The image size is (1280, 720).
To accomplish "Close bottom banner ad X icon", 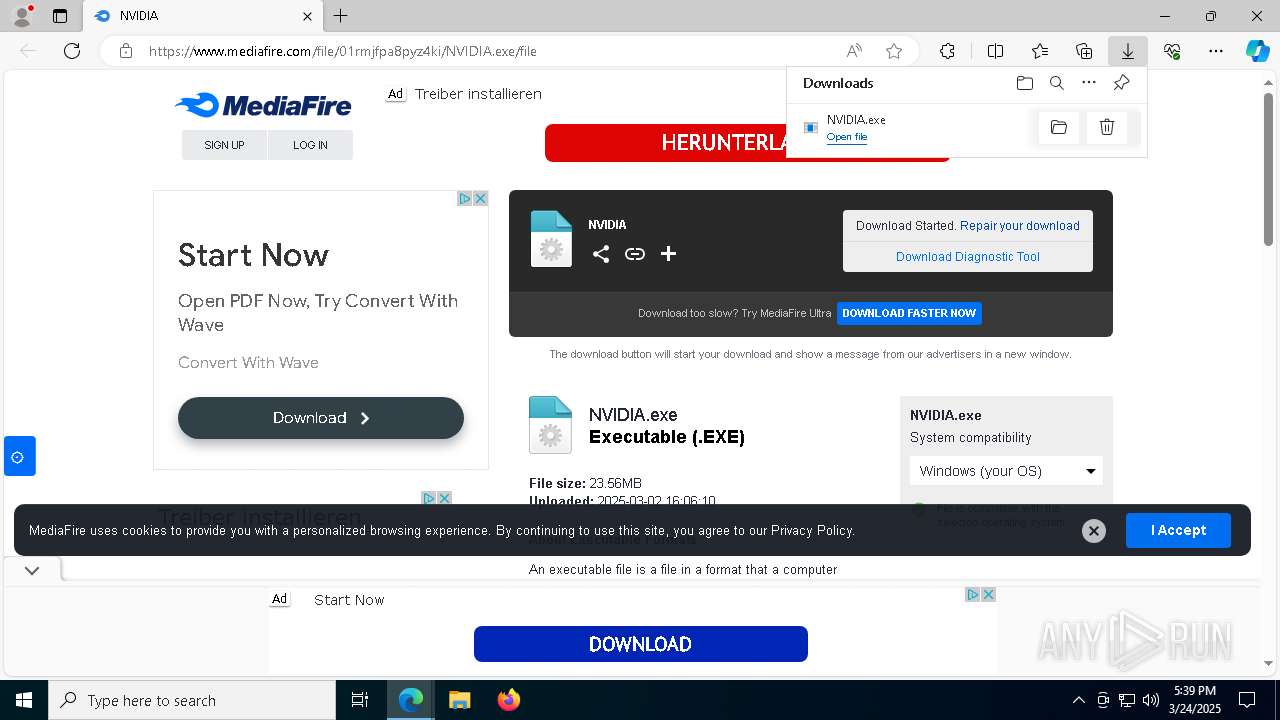I will point(988,595).
